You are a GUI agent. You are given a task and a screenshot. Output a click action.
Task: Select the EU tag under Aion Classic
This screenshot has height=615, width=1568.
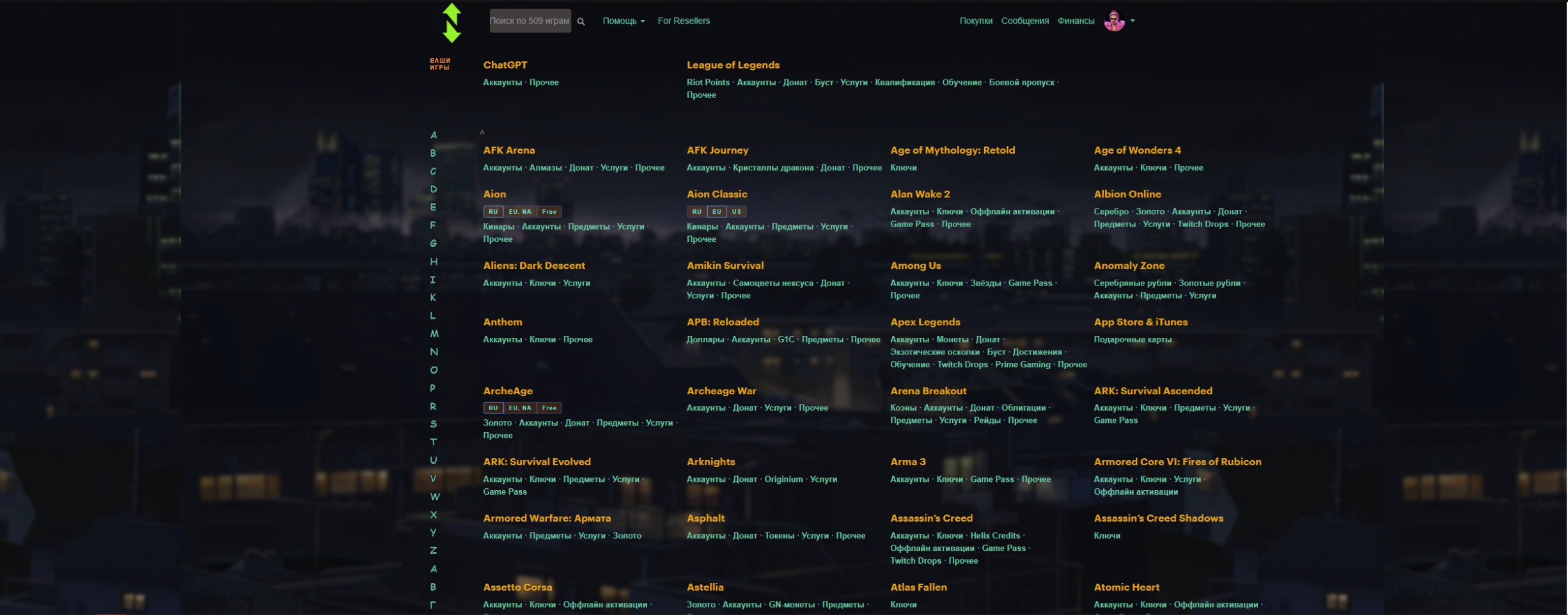click(717, 212)
